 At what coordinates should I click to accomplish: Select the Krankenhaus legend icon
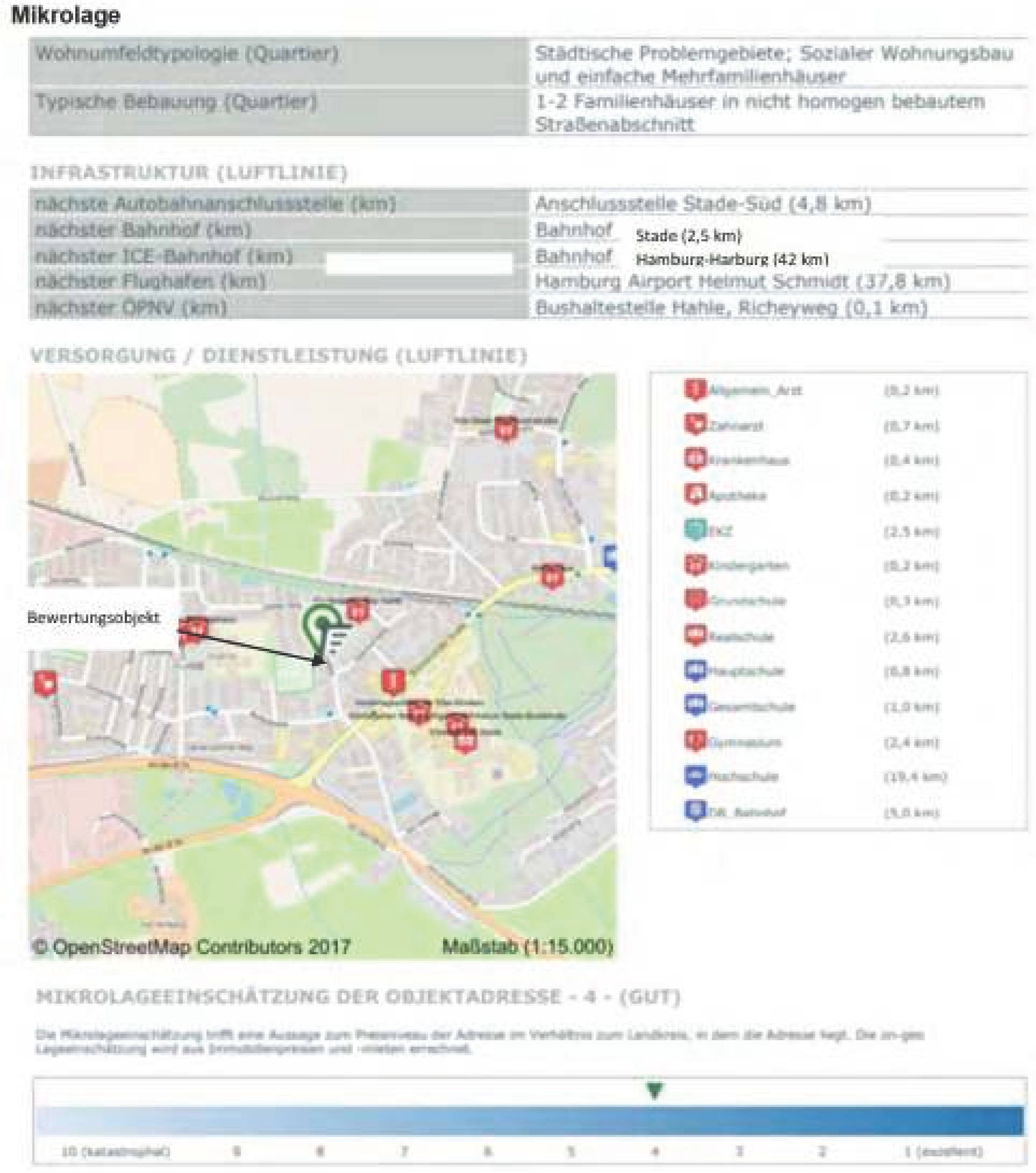(x=695, y=460)
